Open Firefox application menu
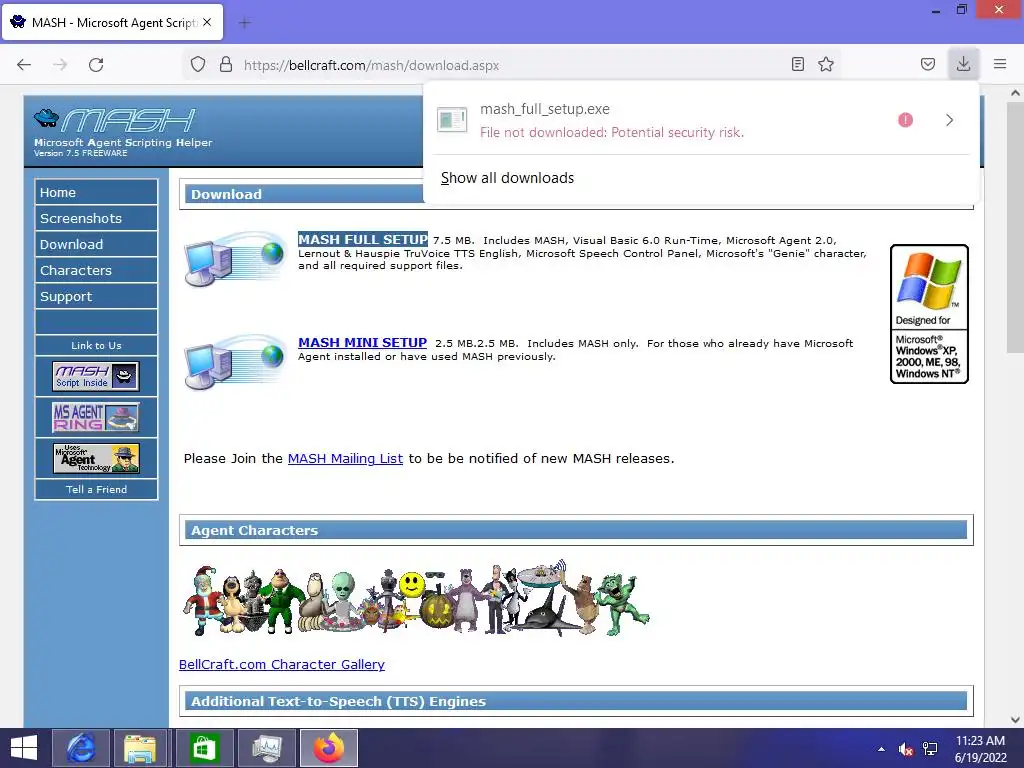 point(1000,64)
